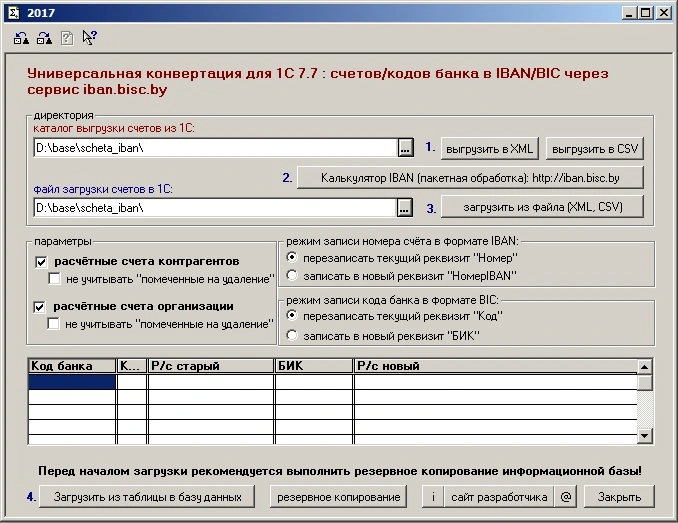Click the second toolbar icon with right-curved arrow
Image resolution: width=678 pixels, height=523 pixels.
tap(44, 39)
